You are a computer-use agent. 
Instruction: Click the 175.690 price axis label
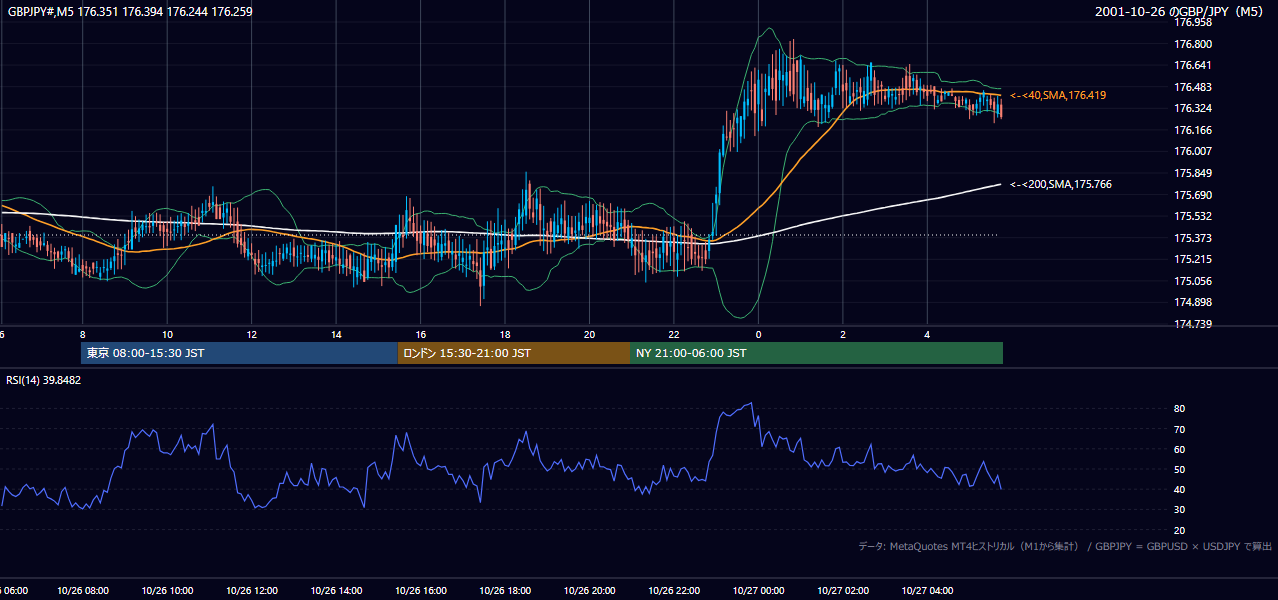1193,195
